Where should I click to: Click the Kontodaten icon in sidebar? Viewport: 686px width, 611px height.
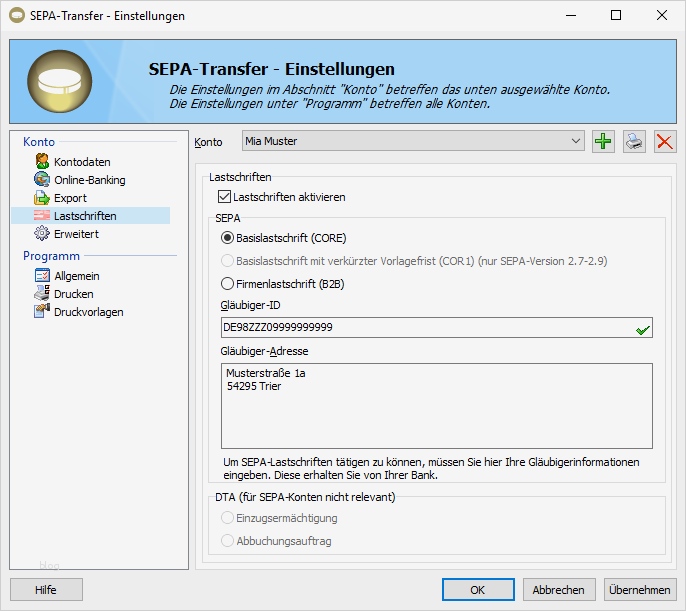pos(42,161)
